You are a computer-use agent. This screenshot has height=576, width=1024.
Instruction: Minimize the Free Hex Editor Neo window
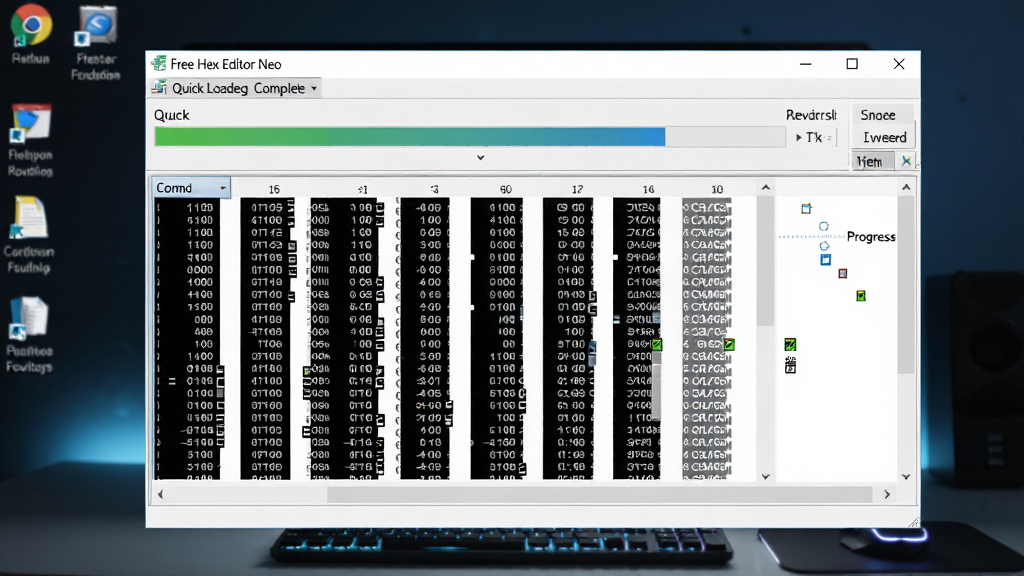[806, 64]
